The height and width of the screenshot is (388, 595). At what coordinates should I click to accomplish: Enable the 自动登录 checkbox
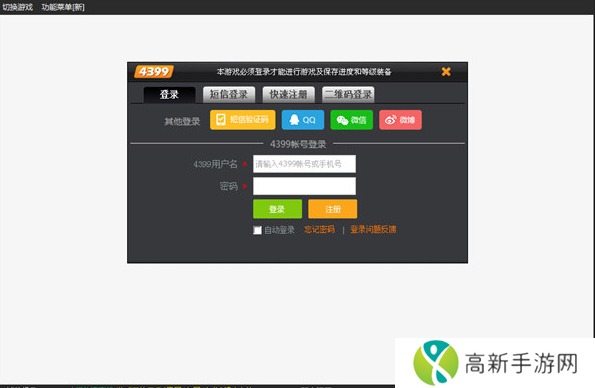pyautogui.click(x=257, y=230)
